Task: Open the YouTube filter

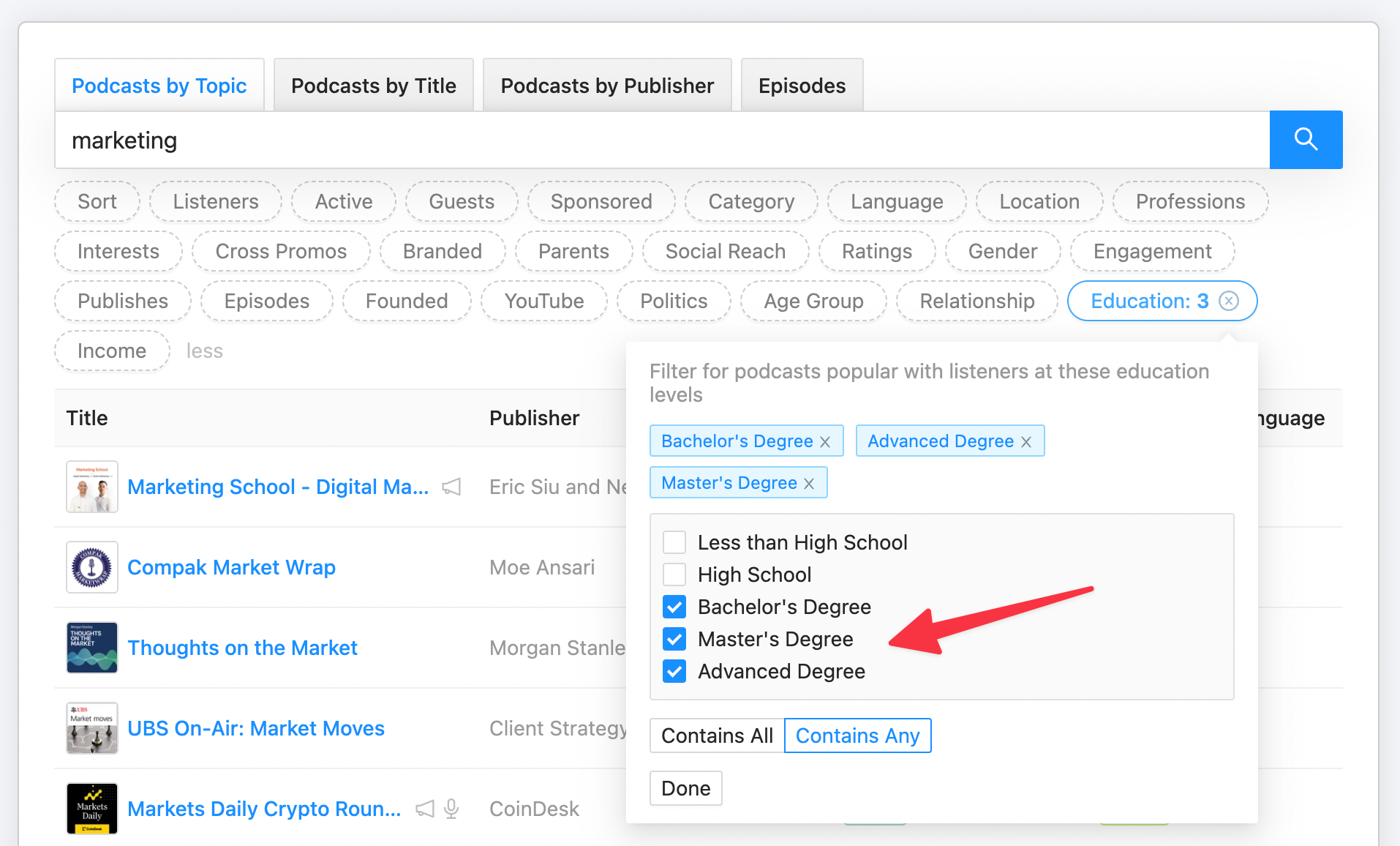Action: (x=544, y=301)
